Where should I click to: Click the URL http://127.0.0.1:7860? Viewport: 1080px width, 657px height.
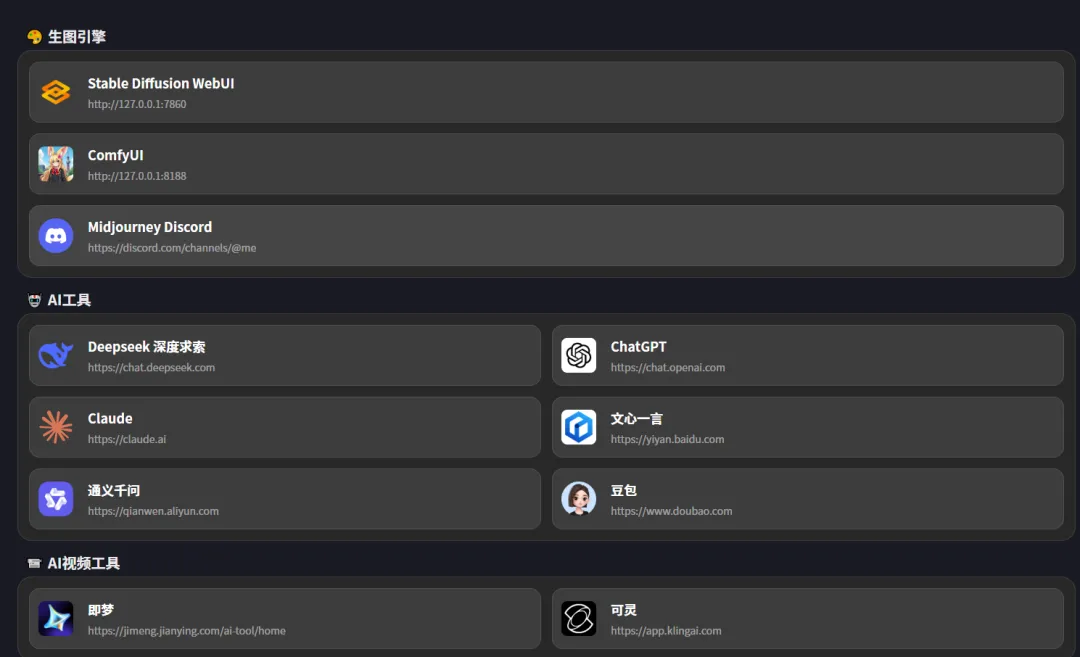pyautogui.click(x=136, y=104)
